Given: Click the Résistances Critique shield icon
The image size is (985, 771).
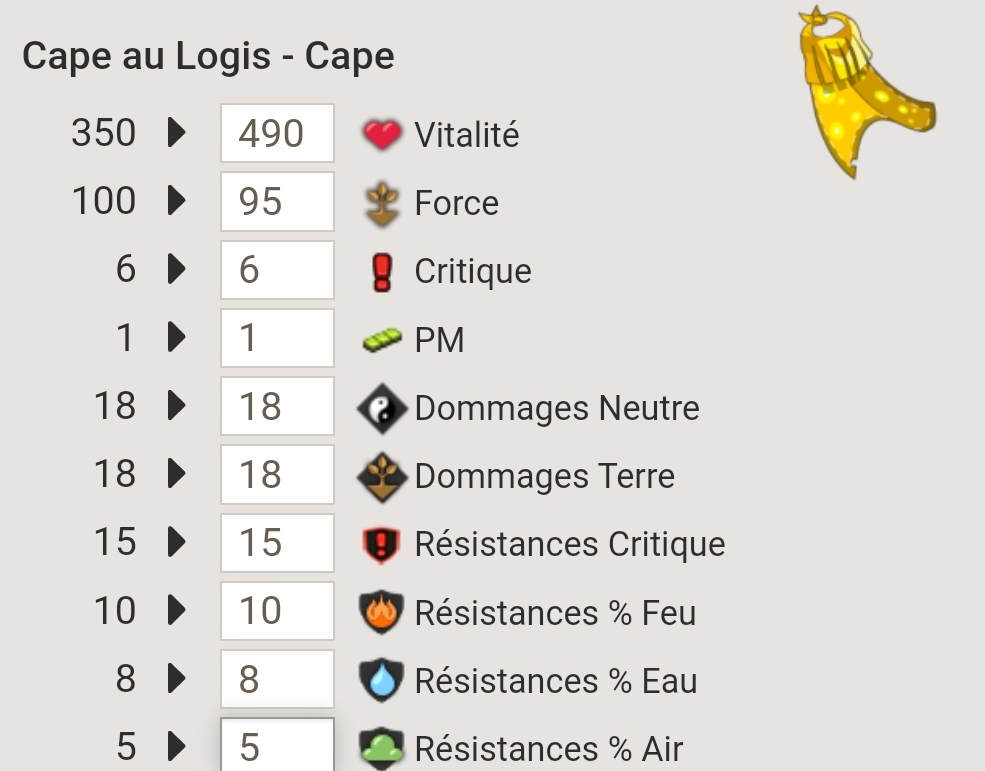Looking at the screenshot, I should click(x=382, y=545).
